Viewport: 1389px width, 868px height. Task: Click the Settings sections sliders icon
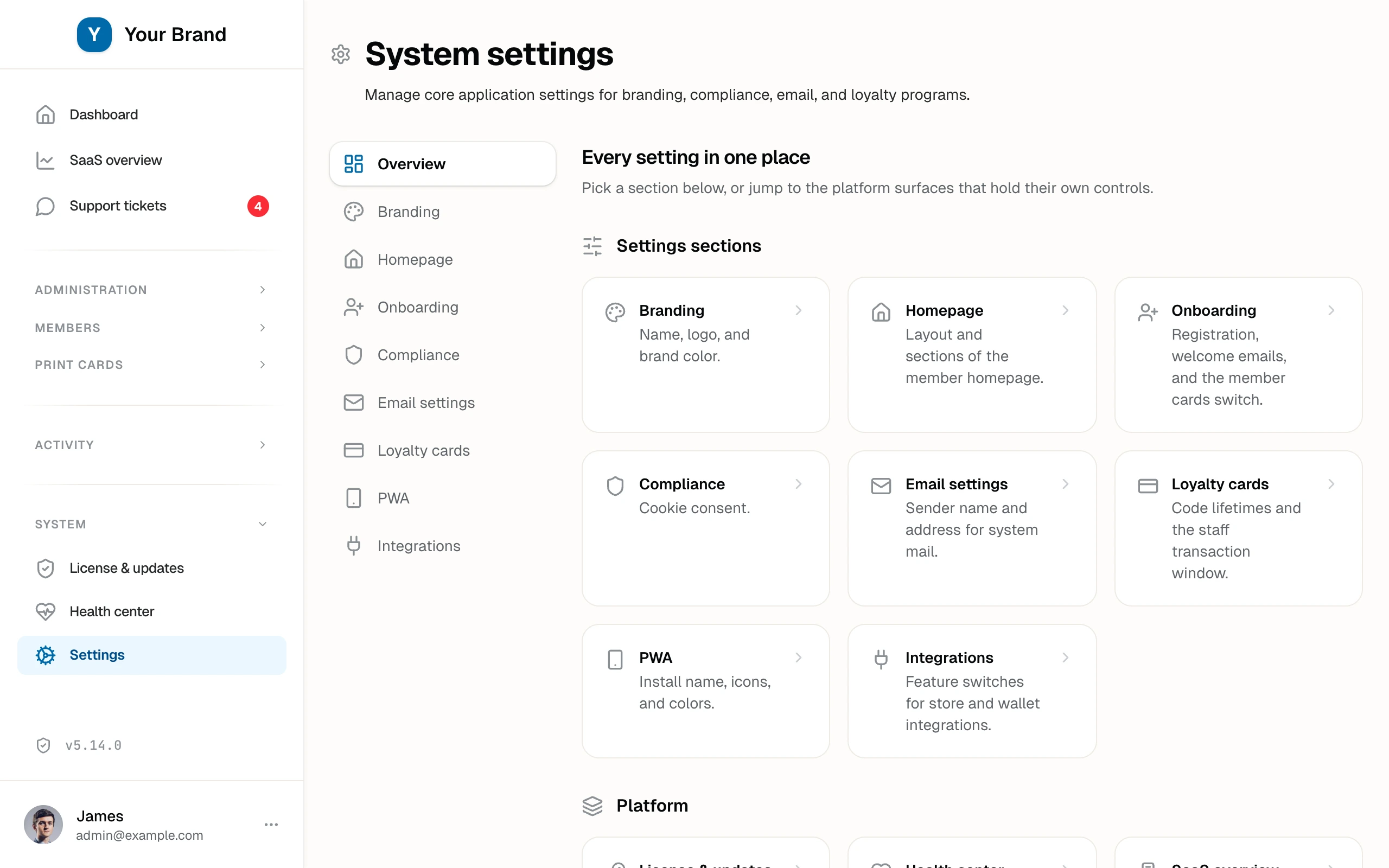click(x=592, y=246)
